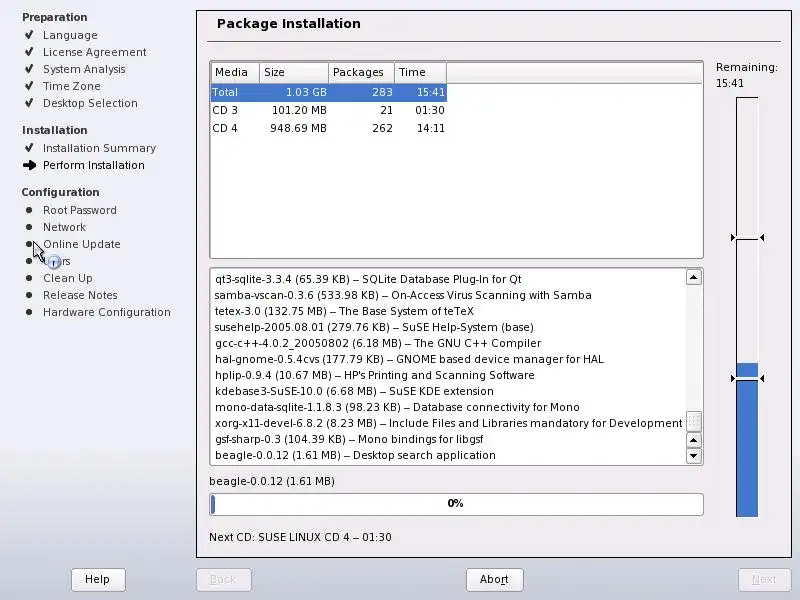Click the Clean Up step label
This screenshot has width=800, height=600.
[67, 278]
